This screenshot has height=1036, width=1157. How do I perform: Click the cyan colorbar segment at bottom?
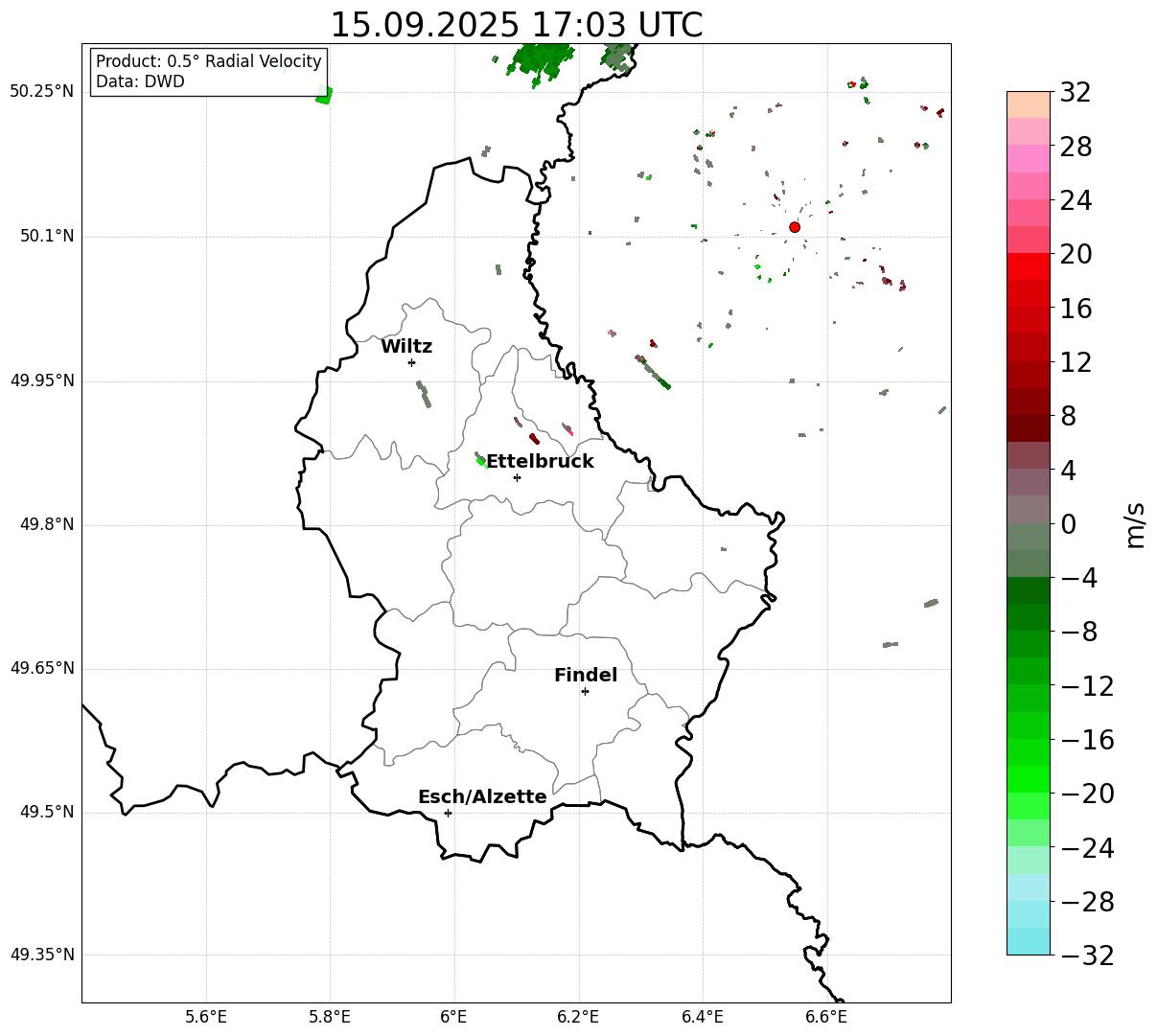point(1029,941)
